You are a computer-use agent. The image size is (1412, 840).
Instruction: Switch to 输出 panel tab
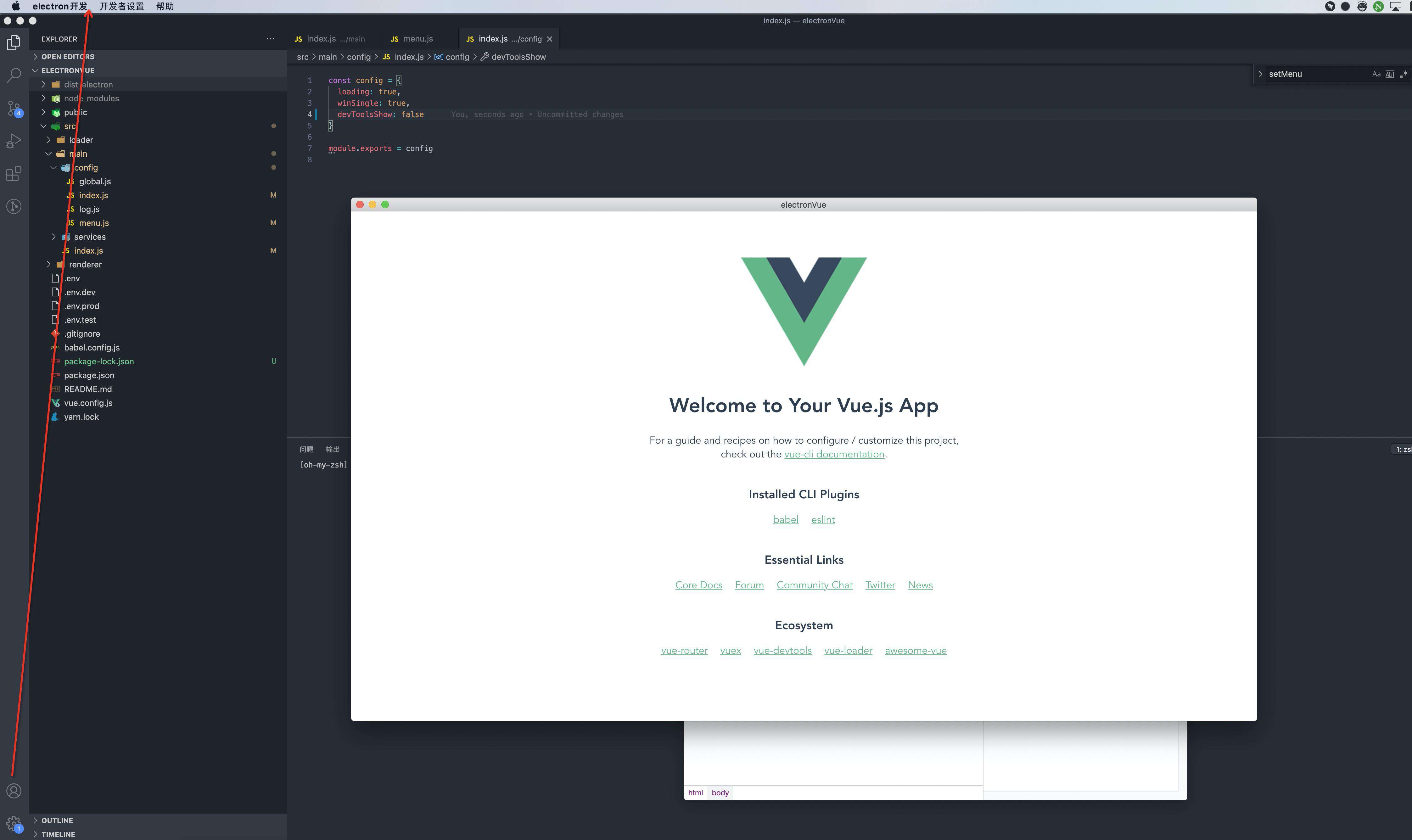point(333,450)
